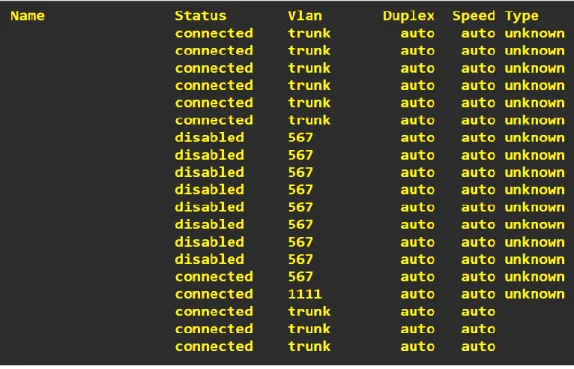Click the first disabled status entry
Viewport: 574px width, 369px height.
(209, 138)
